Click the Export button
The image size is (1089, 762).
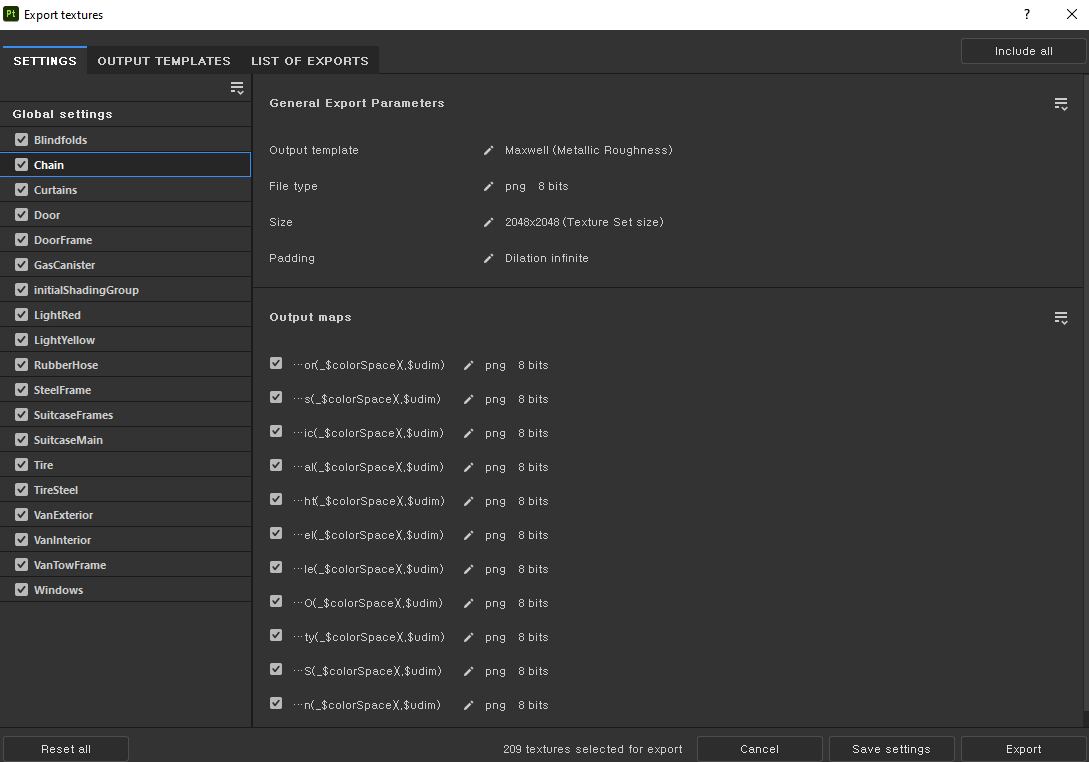[x=1023, y=749]
